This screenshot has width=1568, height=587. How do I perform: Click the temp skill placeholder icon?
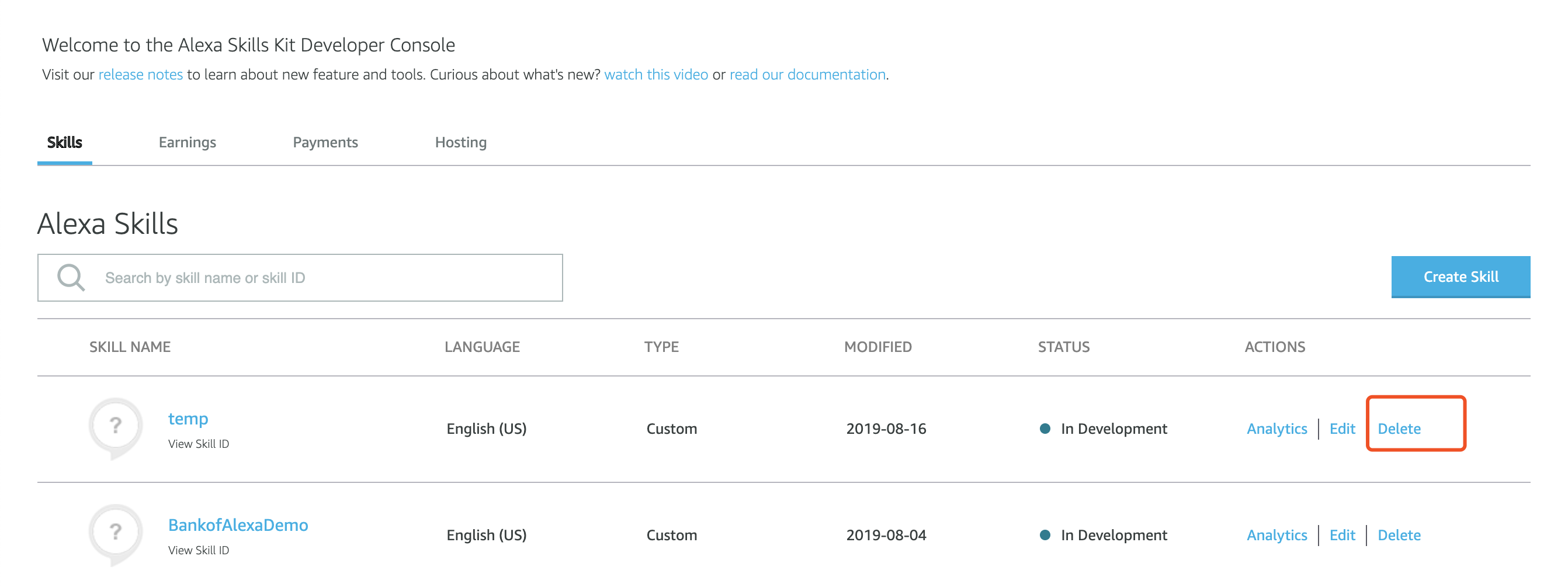click(x=116, y=428)
